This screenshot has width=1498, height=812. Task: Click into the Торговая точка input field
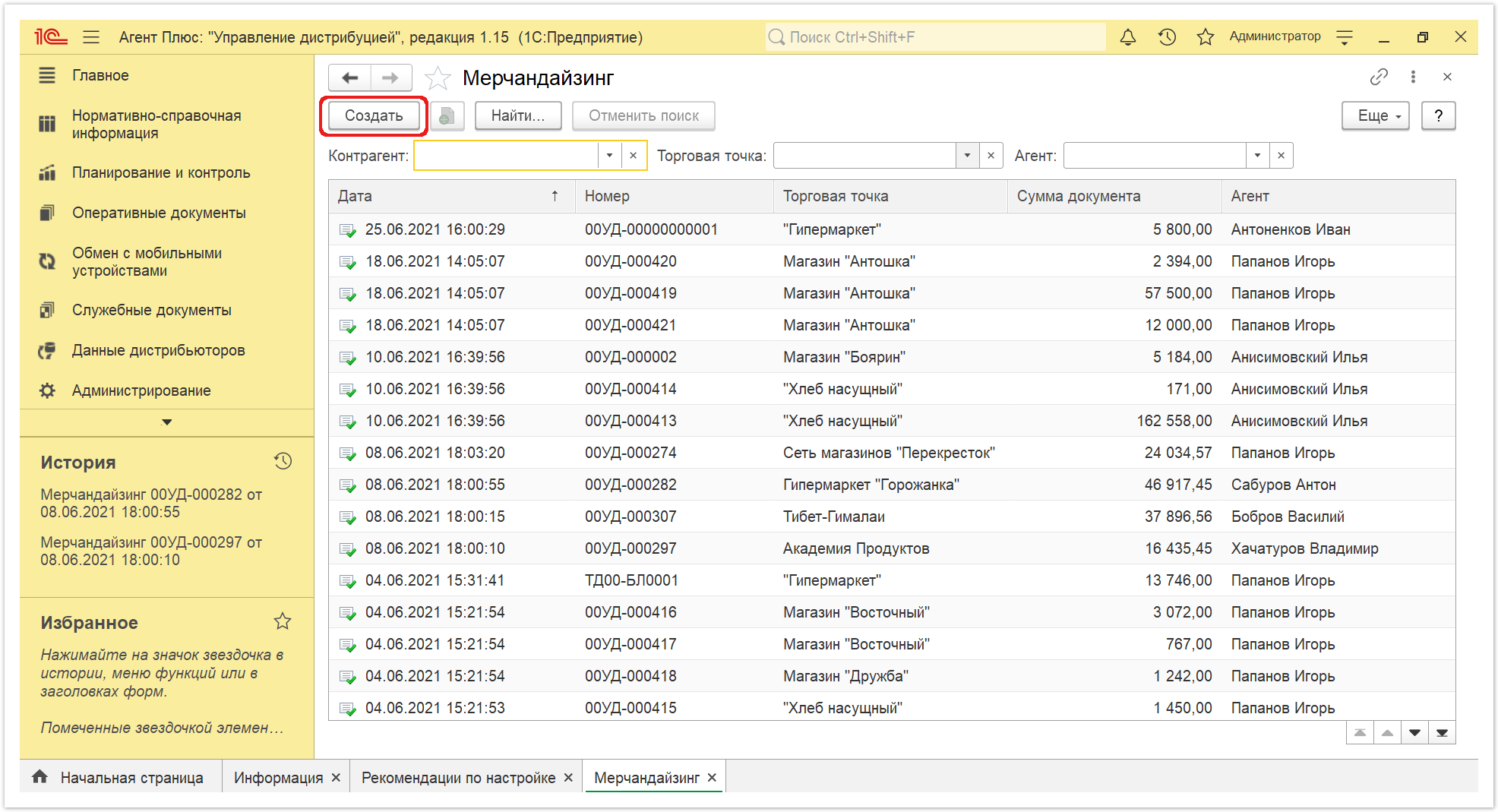[864, 156]
